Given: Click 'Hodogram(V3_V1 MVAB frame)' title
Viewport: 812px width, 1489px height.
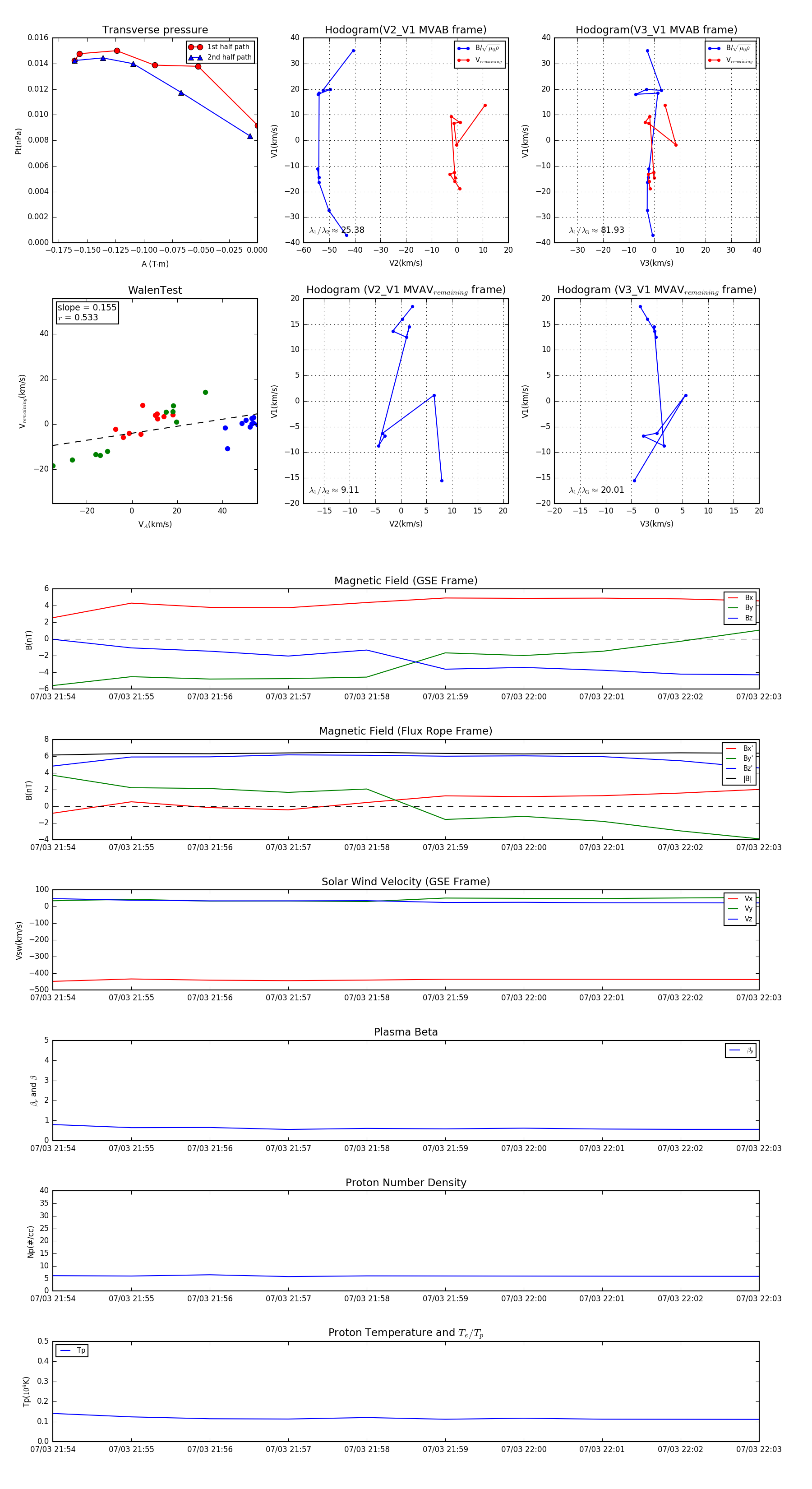Looking at the screenshot, I should click(656, 30).
